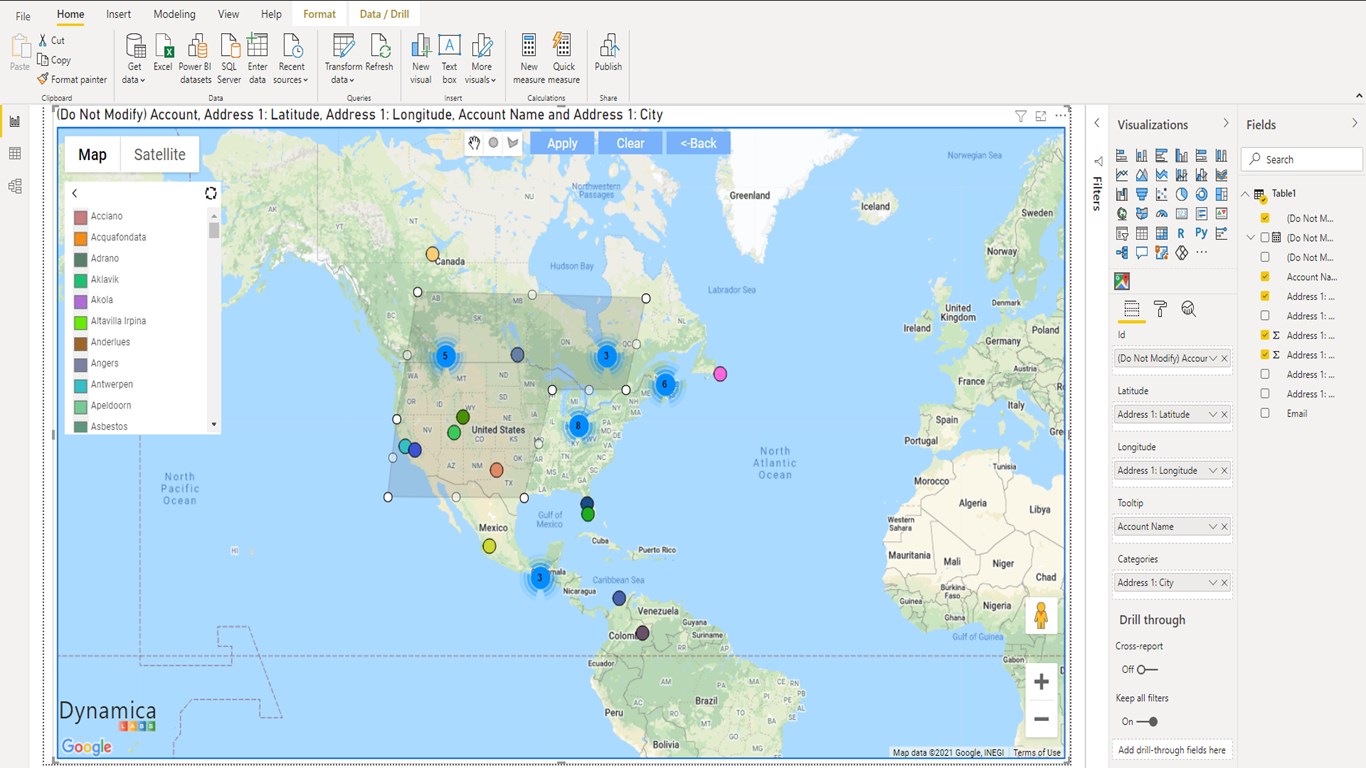The height and width of the screenshot is (768, 1366).
Task: Select the R script visual icon
Action: 1181,233
